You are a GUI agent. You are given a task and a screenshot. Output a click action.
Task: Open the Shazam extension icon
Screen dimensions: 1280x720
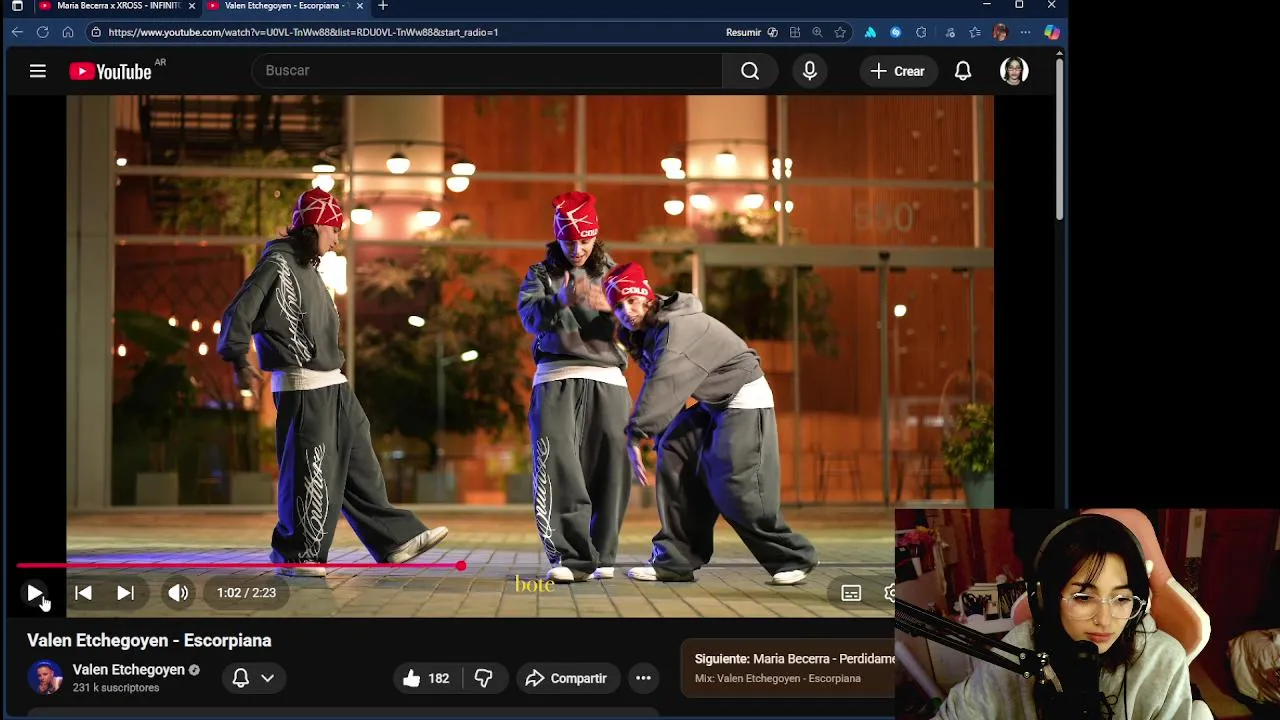pos(896,32)
